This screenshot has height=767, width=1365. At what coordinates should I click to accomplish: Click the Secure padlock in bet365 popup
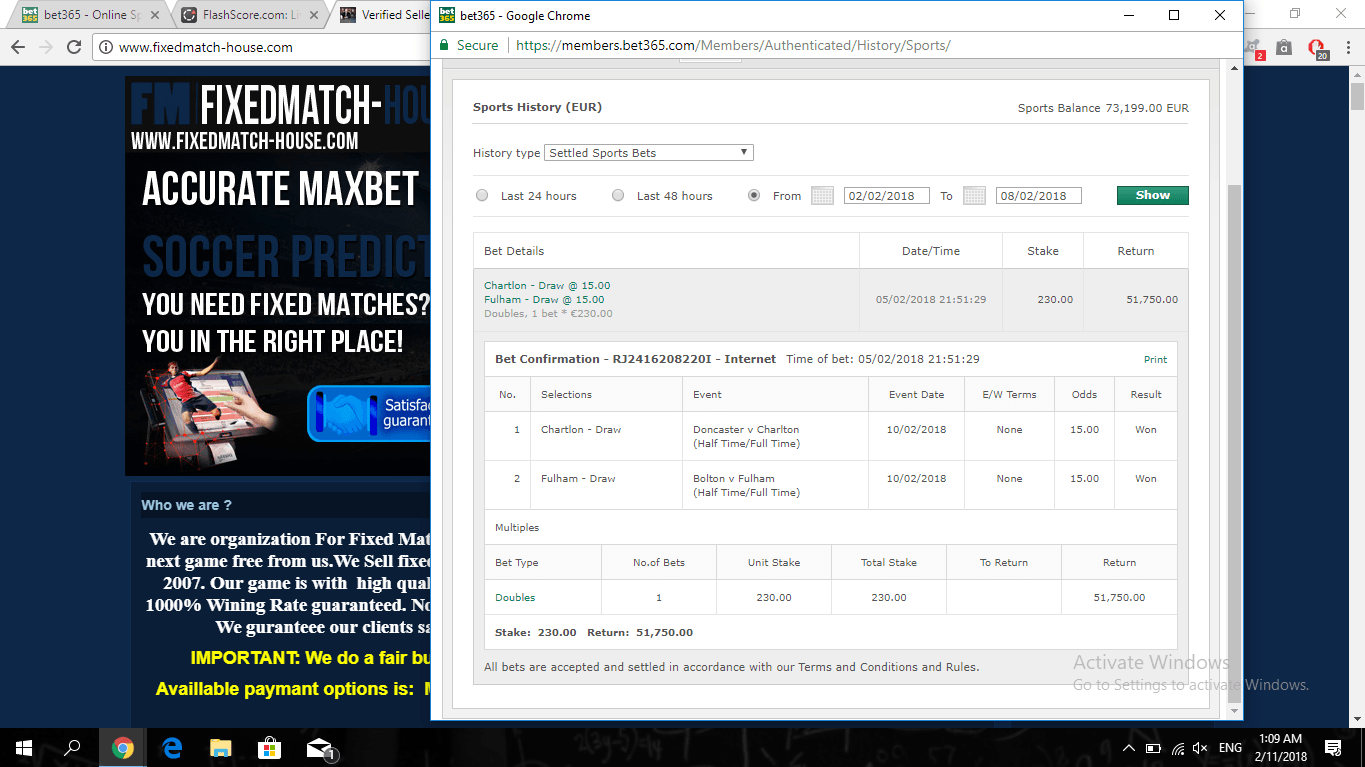click(x=445, y=45)
